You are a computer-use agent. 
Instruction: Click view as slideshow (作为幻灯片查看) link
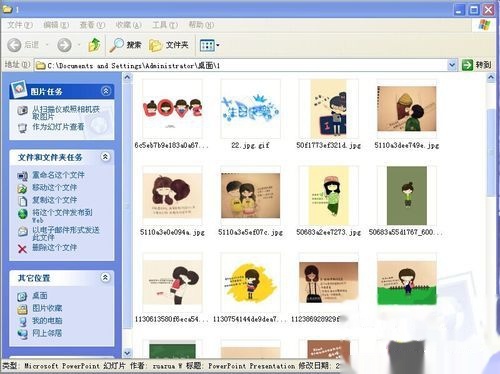tap(58, 127)
